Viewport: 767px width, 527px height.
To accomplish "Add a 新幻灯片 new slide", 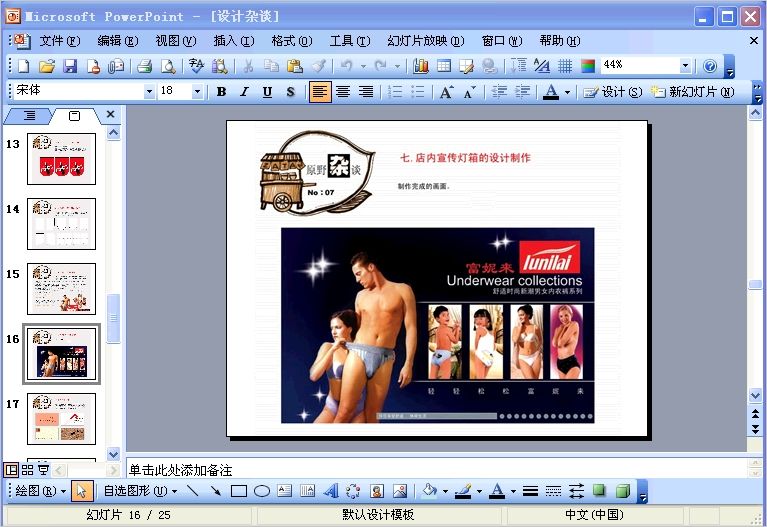I will tap(692, 92).
